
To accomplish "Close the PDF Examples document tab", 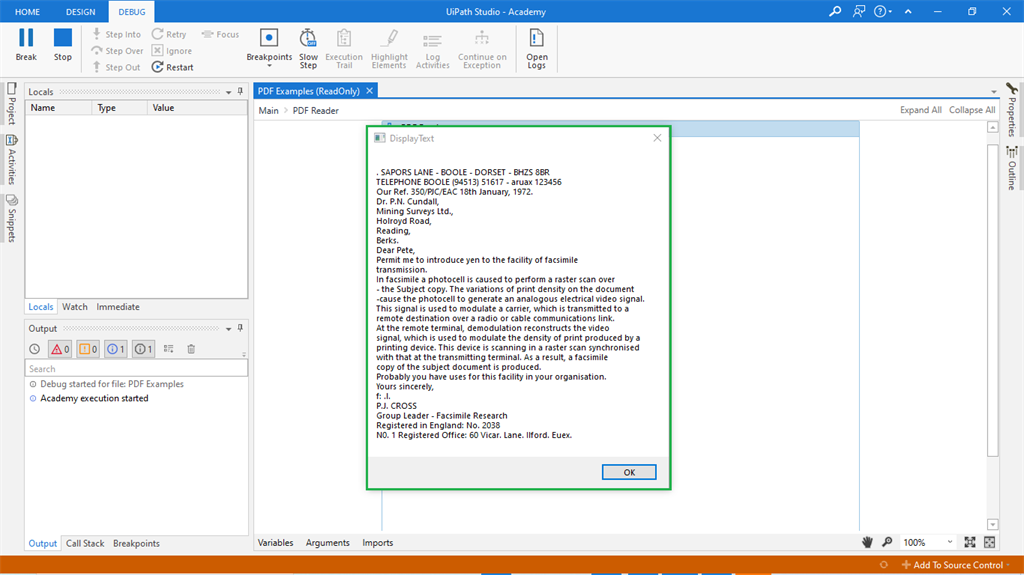I will 370,91.
